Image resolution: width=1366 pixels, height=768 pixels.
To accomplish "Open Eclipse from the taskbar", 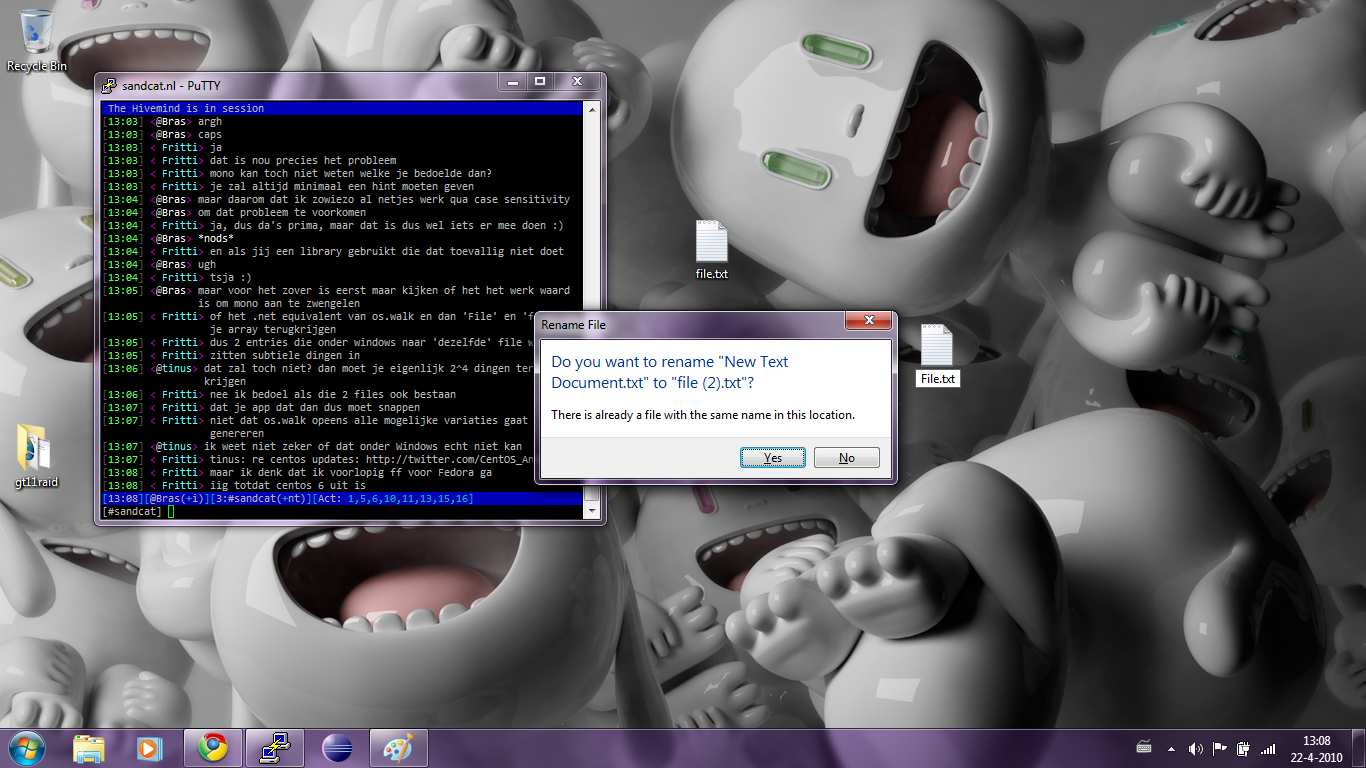I will [x=337, y=748].
